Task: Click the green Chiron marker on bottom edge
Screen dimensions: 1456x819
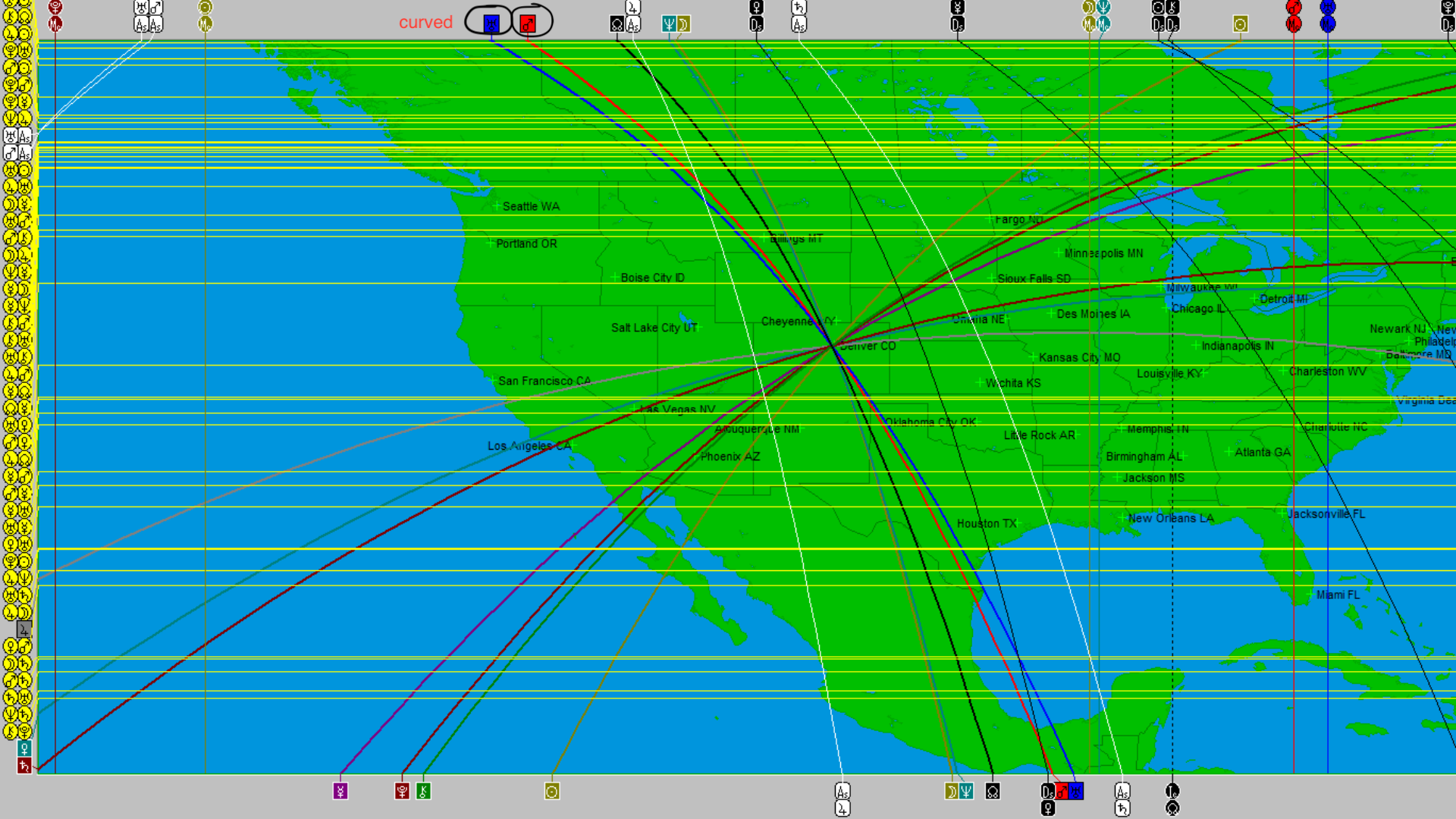Action: coord(423,791)
